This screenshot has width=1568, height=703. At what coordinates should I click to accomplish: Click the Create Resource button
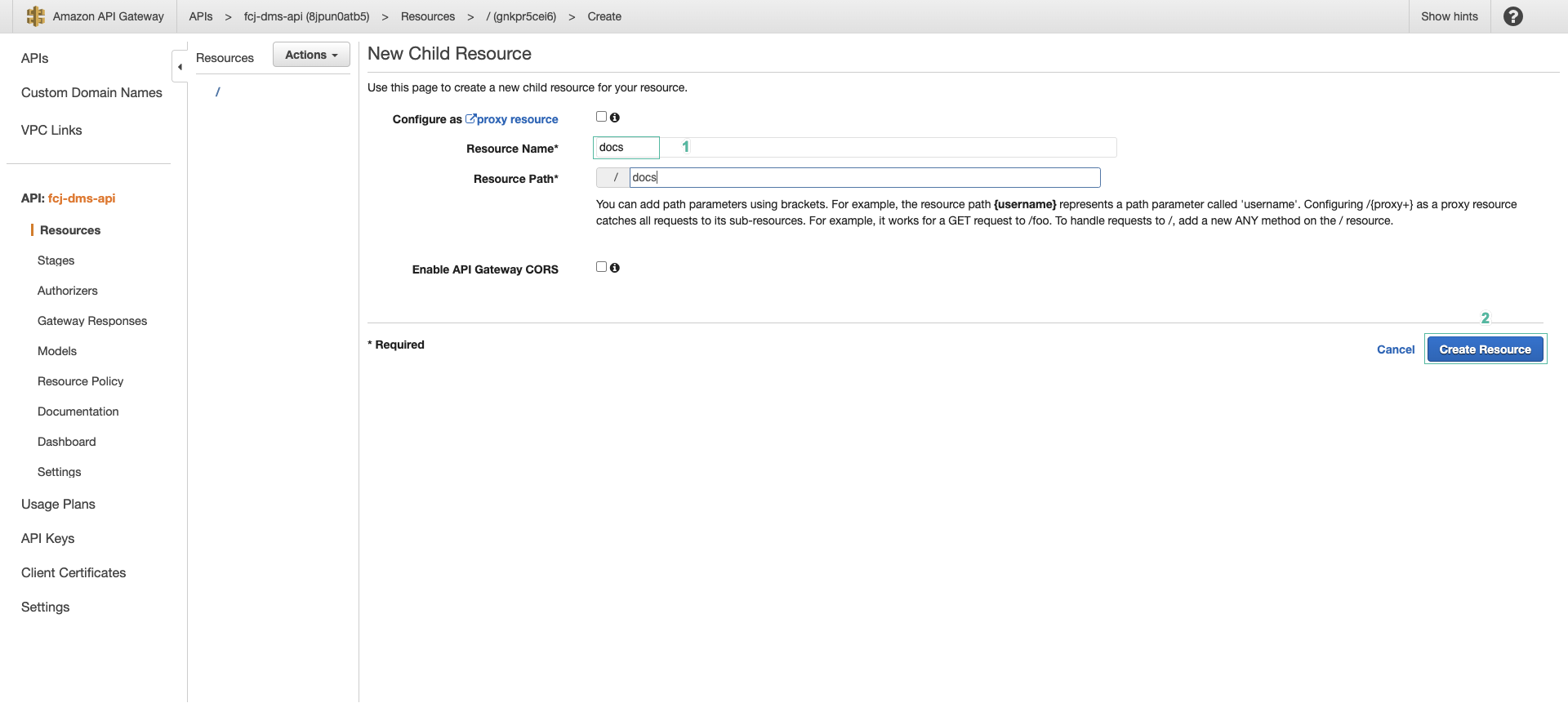(x=1485, y=349)
